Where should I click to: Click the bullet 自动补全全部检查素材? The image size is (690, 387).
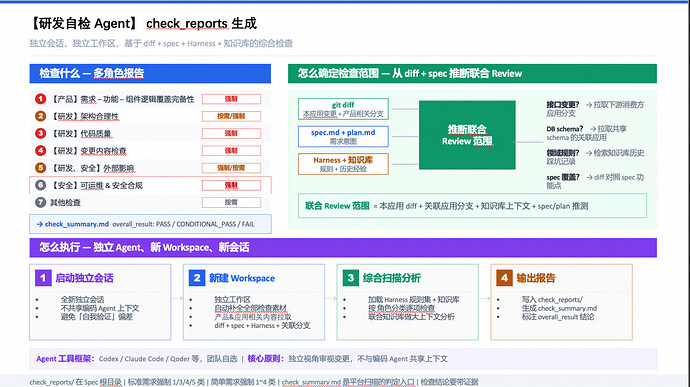pyautogui.click(x=250, y=308)
